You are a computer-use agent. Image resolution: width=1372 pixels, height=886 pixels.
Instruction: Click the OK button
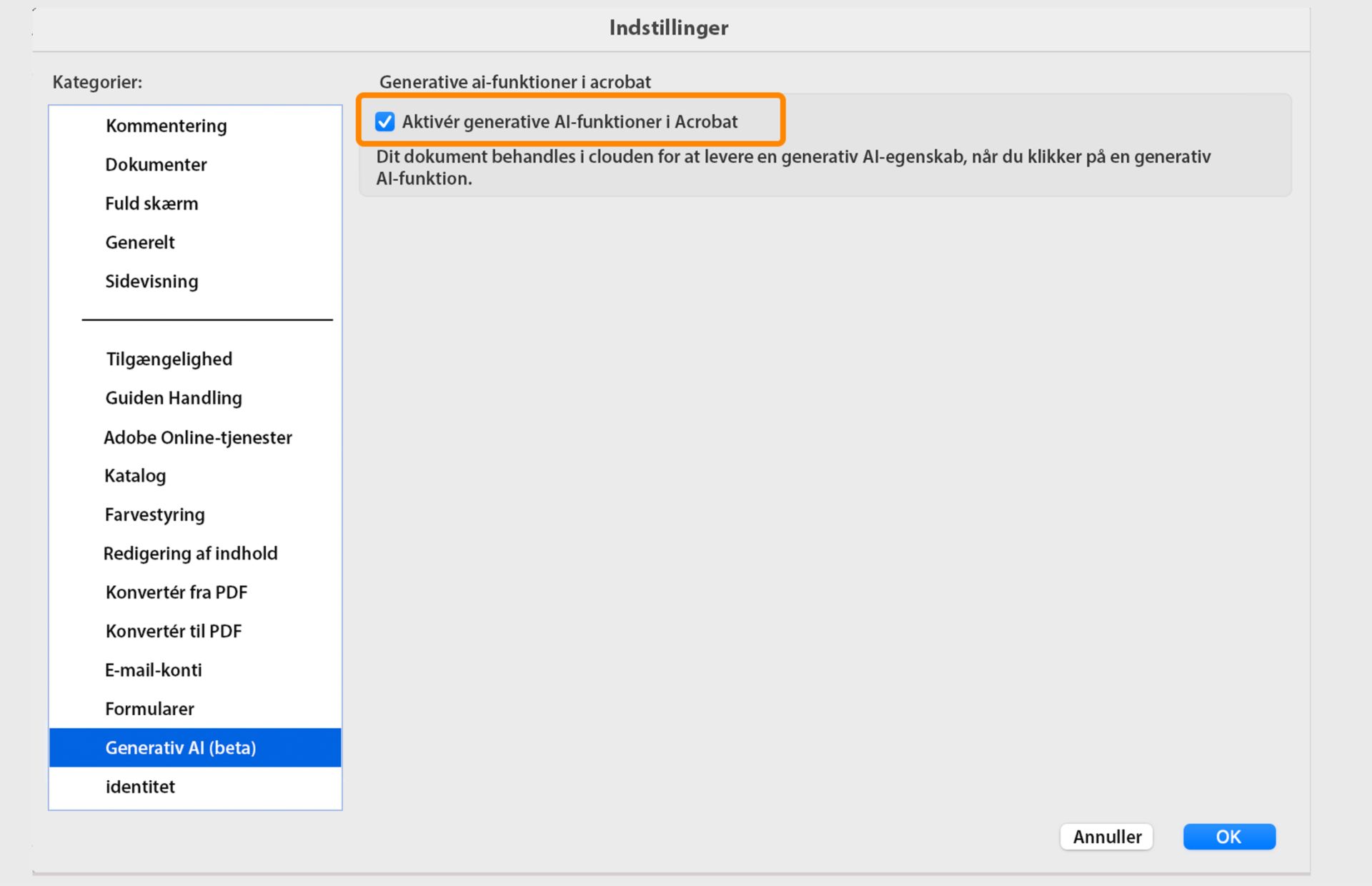[1228, 837]
